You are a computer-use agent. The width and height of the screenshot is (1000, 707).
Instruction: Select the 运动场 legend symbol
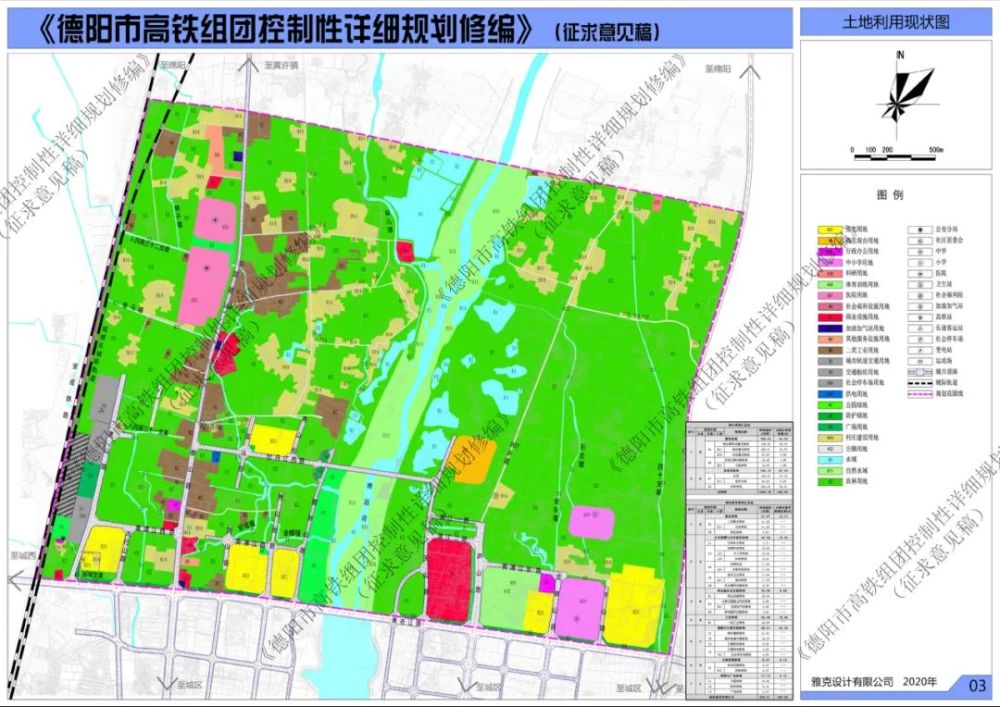pyautogui.click(x=919, y=361)
